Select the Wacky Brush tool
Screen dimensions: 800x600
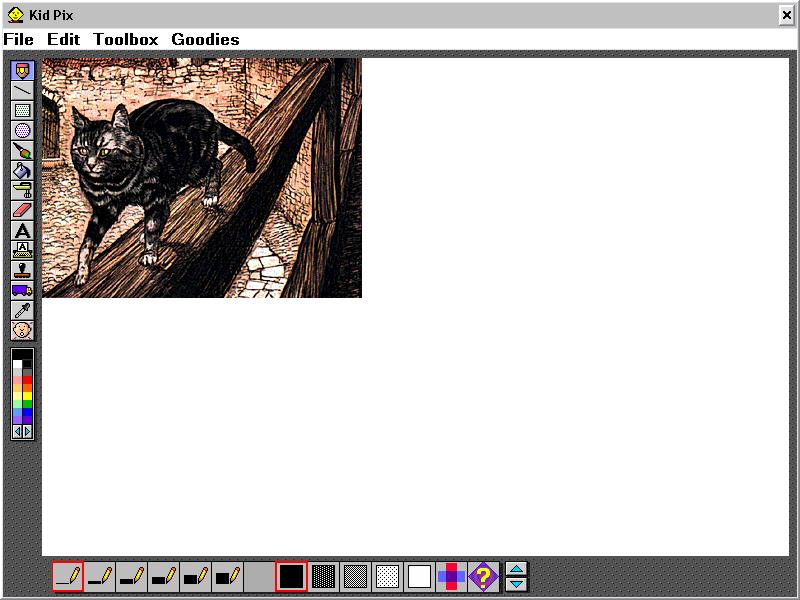point(22,151)
